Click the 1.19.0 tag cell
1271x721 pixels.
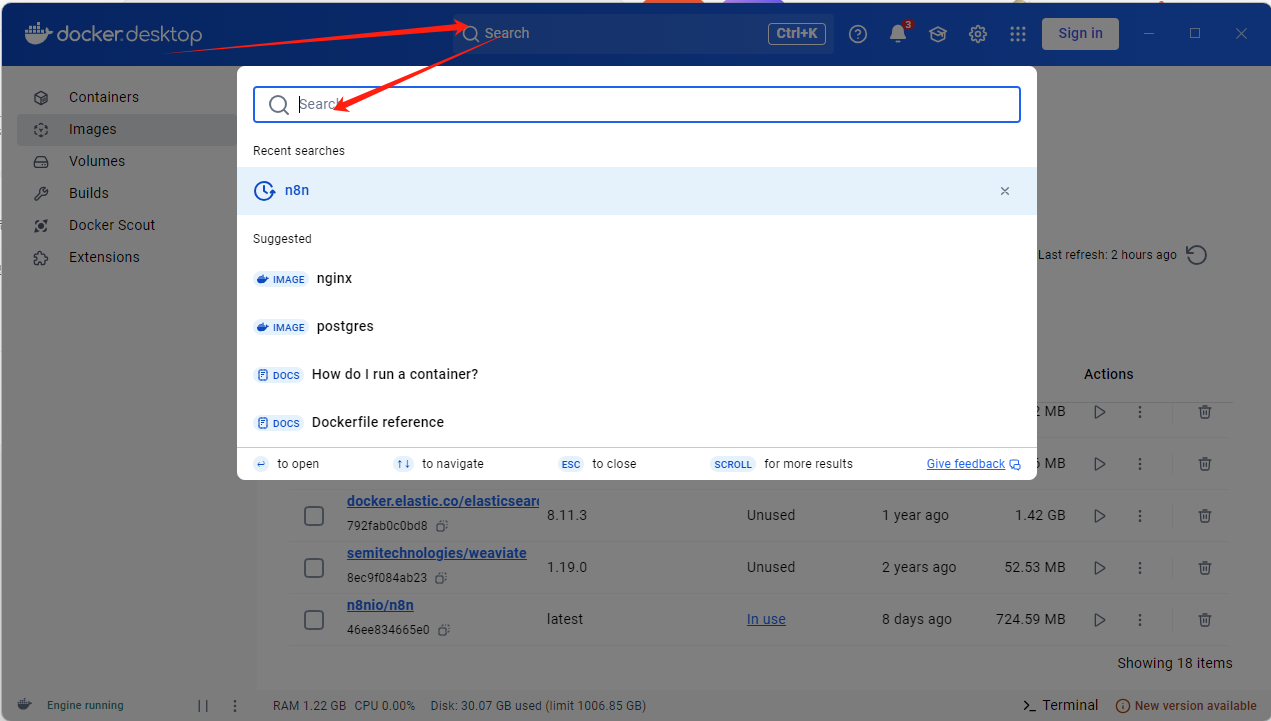tap(567, 568)
